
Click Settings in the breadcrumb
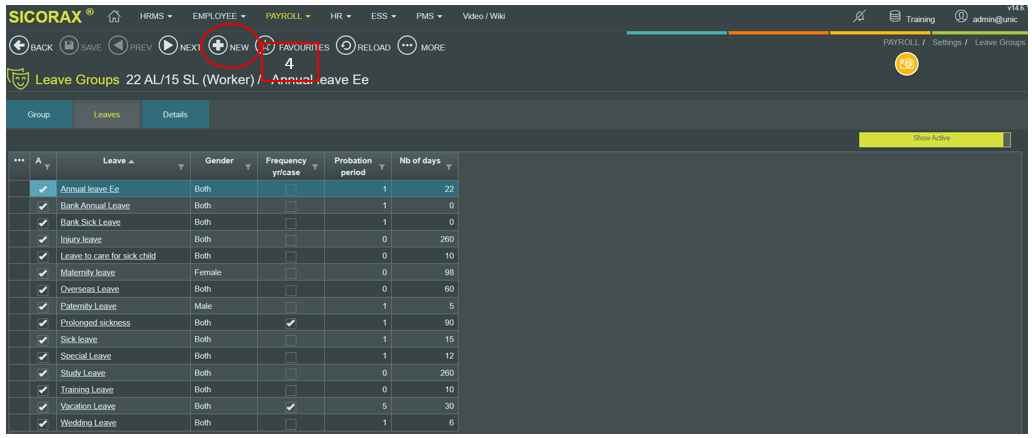pyautogui.click(x=947, y=42)
